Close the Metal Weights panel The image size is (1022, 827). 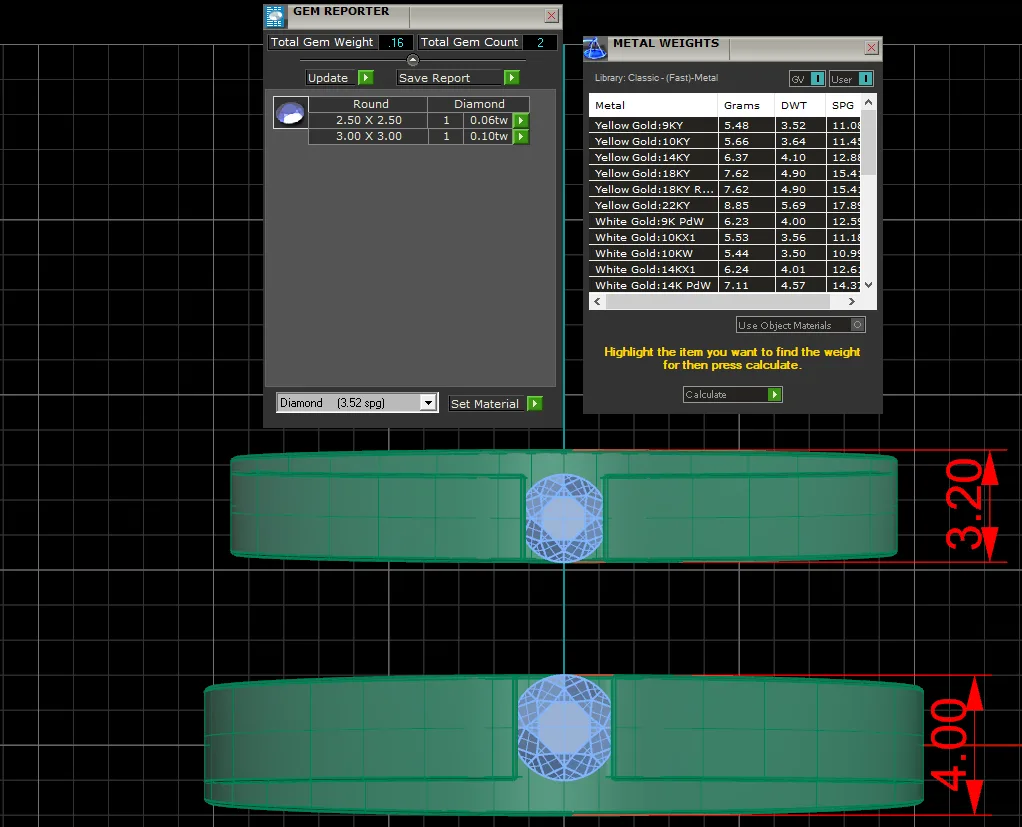point(871,48)
